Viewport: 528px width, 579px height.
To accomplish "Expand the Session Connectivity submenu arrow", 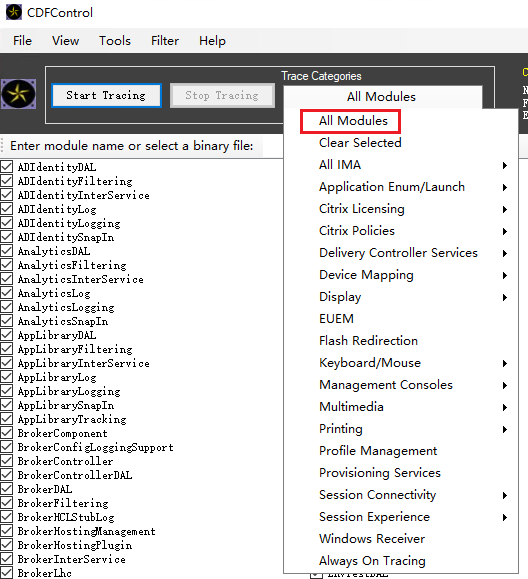I will pos(505,495).
